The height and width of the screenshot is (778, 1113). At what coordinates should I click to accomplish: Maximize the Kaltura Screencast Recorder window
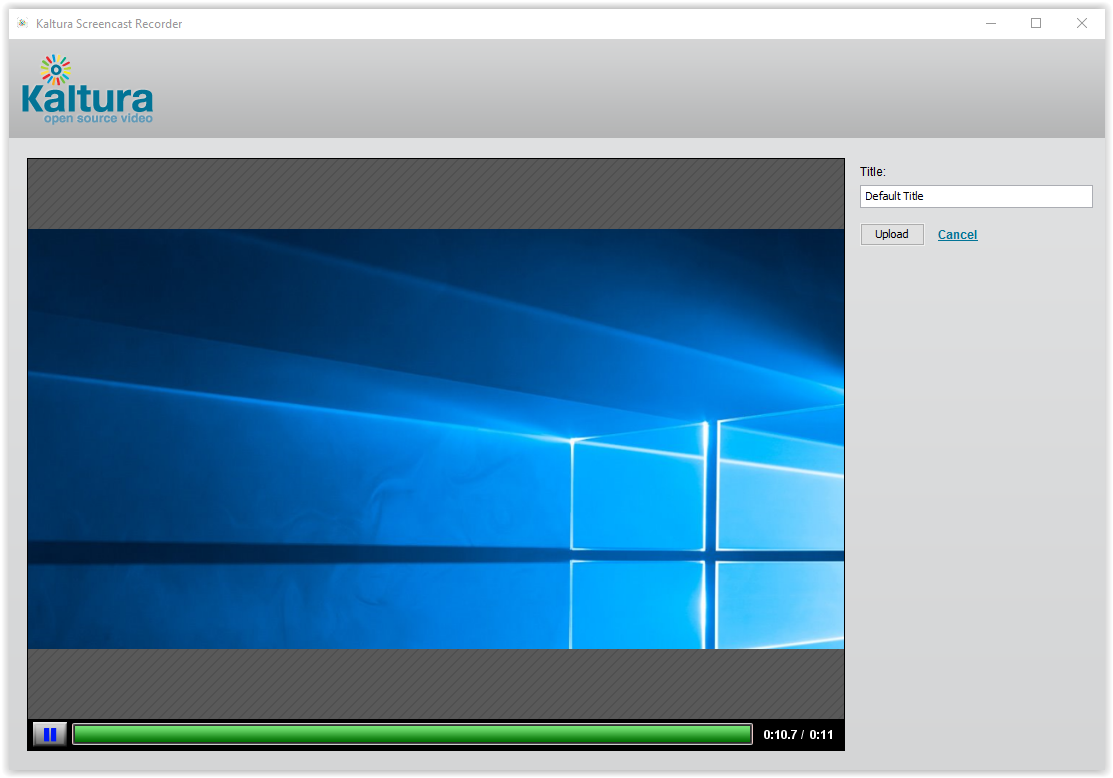[1036, 23]
